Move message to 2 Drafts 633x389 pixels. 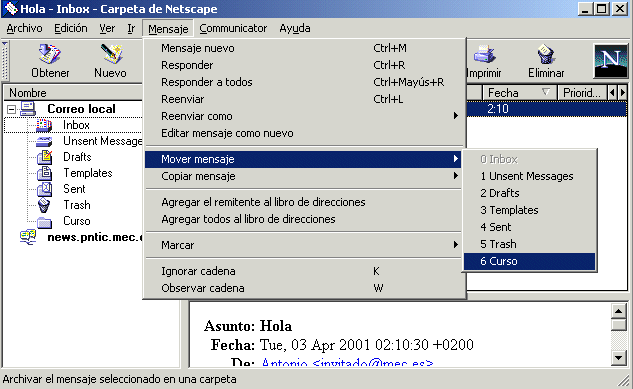[x=530, y=193]
